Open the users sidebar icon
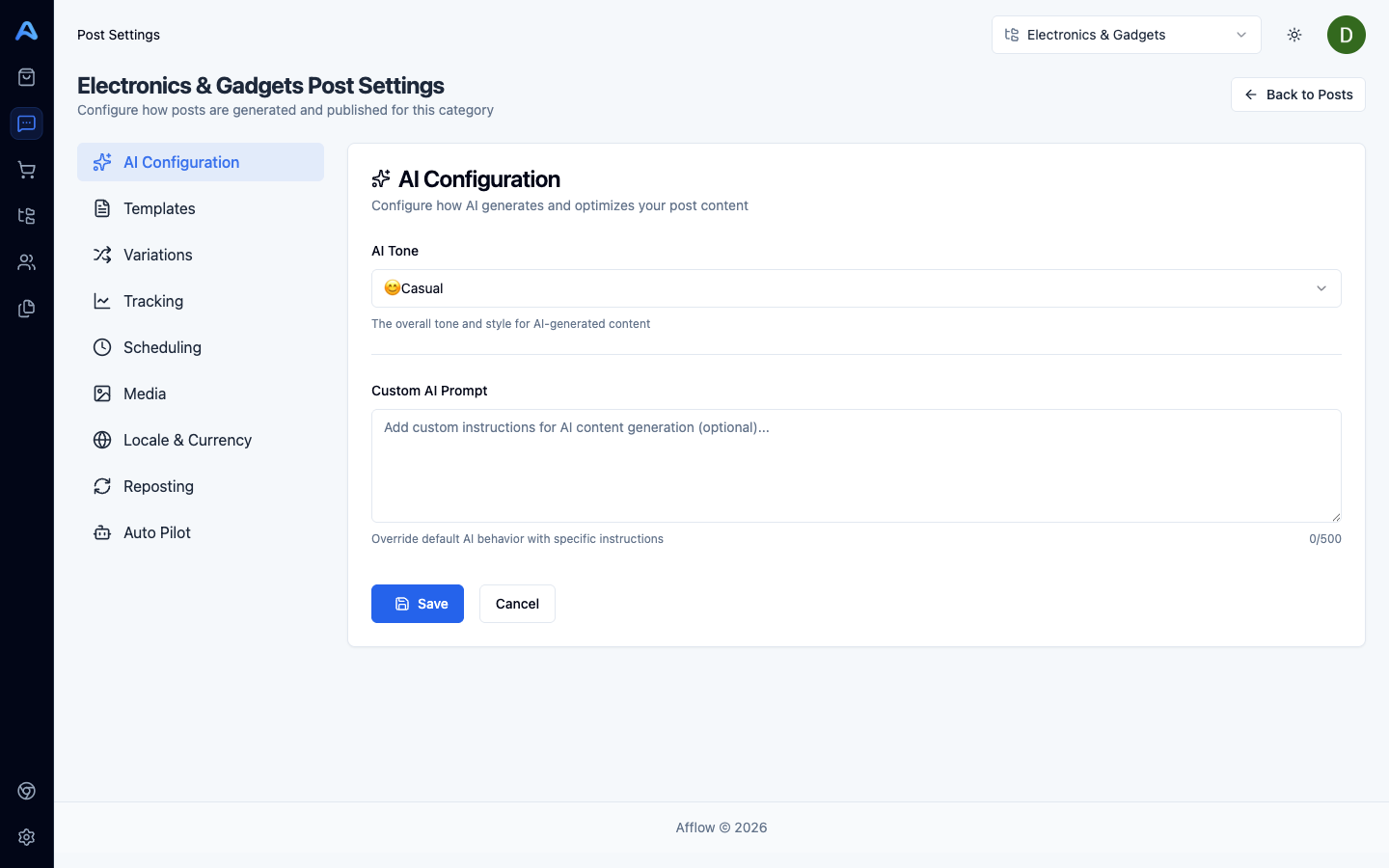 click(27, 262)
